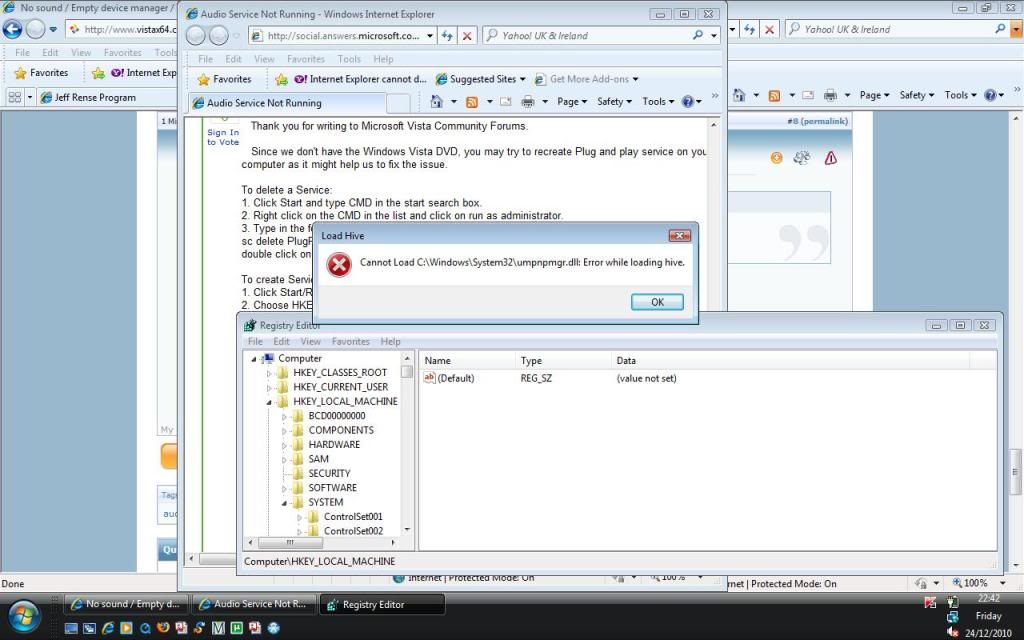Image resolution: width=1024 pixels, height=640 pixels.
Task: Open the Windows Start orb
Action: 24,615
